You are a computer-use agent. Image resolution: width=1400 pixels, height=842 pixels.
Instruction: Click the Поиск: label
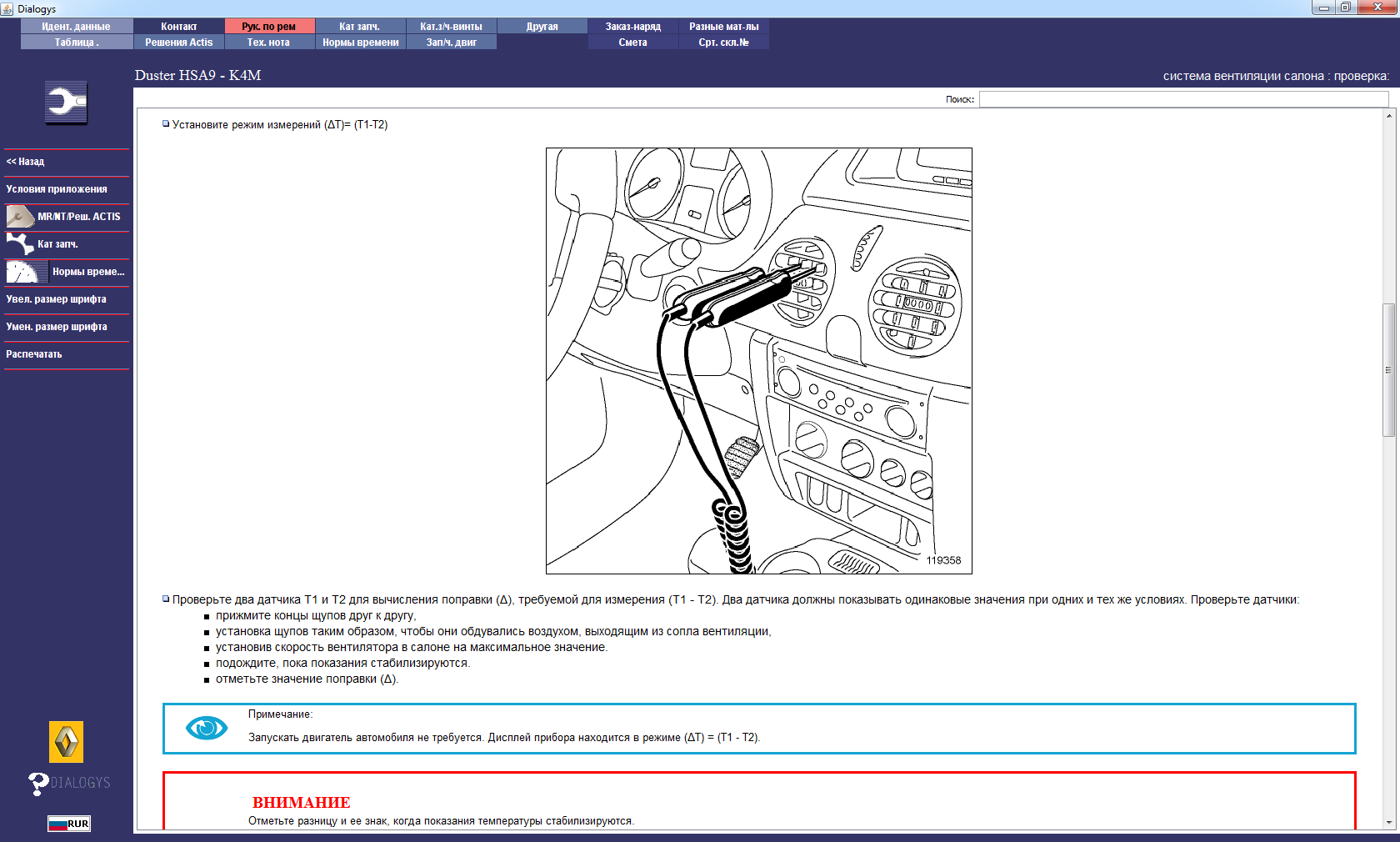coord(960,99)
